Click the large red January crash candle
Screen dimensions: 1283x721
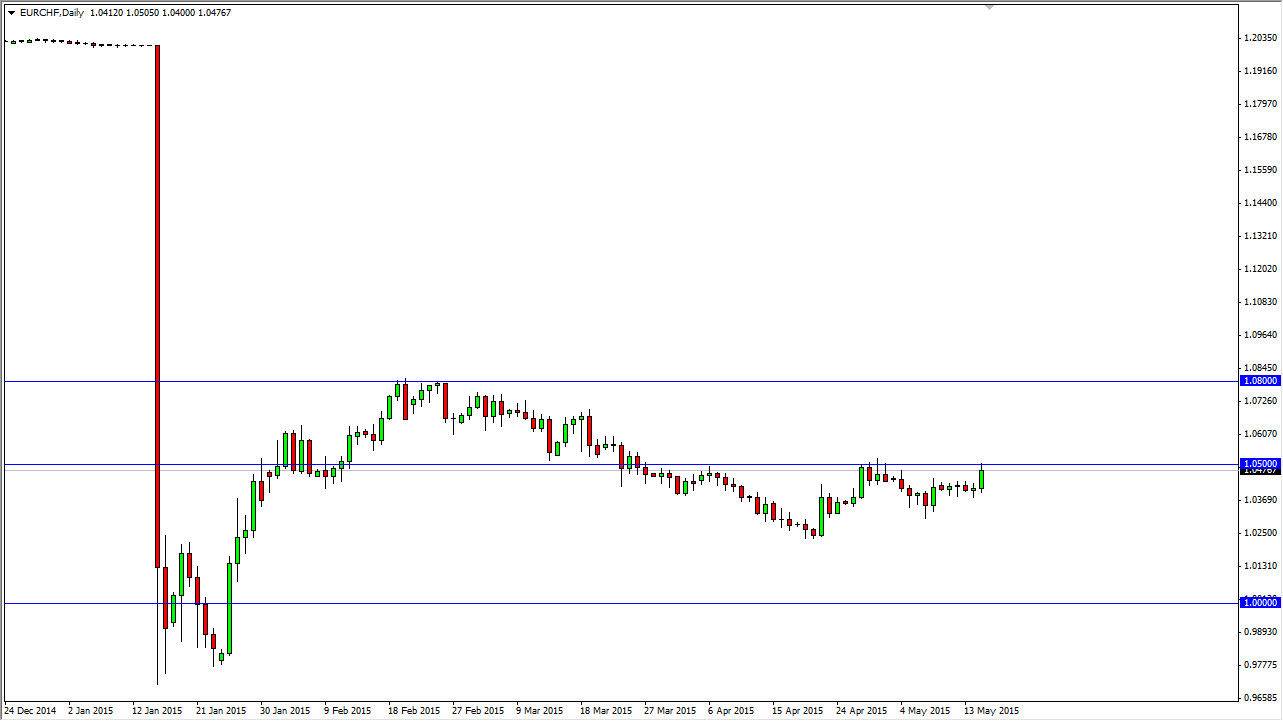[157, 300]
